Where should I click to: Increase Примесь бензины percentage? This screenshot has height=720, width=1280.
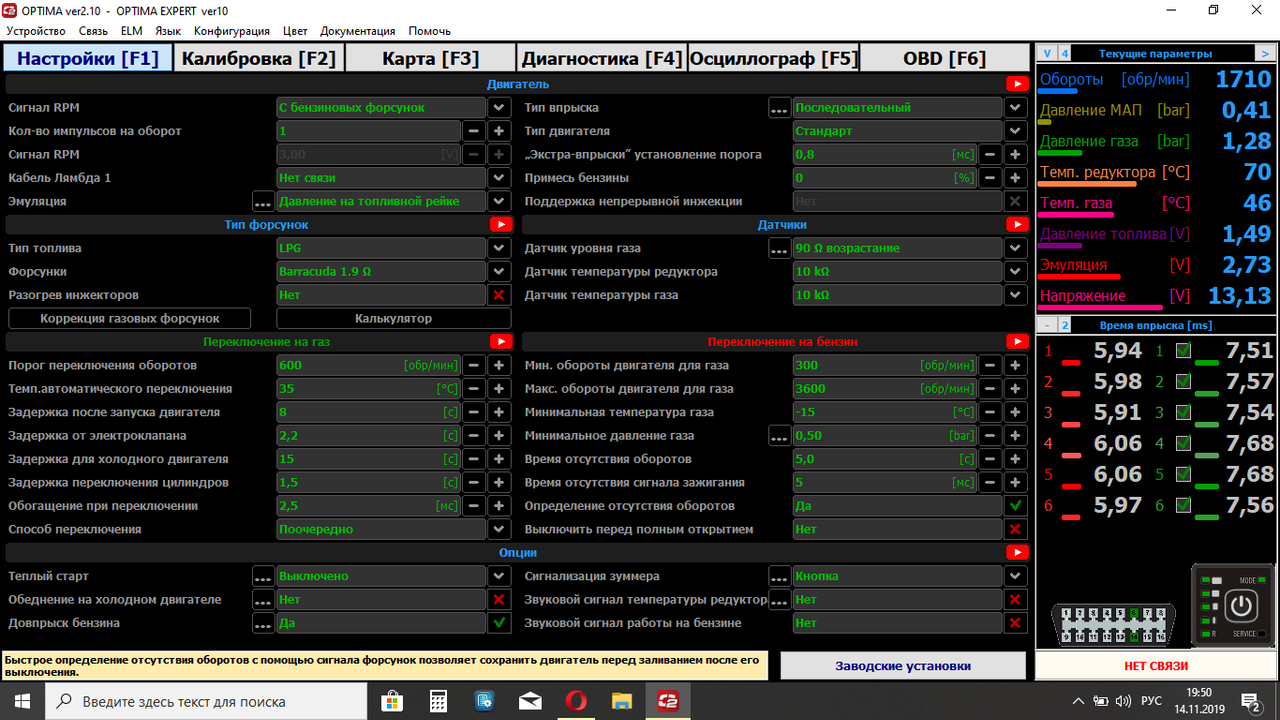click(1015, 178)
